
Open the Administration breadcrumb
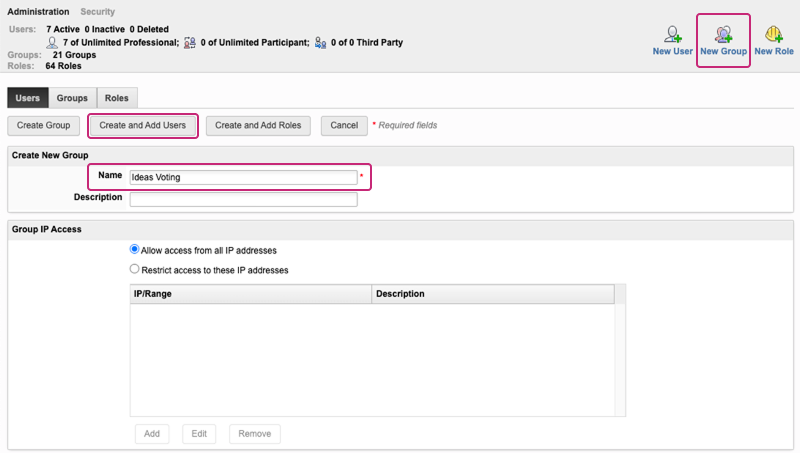point(38,12)
